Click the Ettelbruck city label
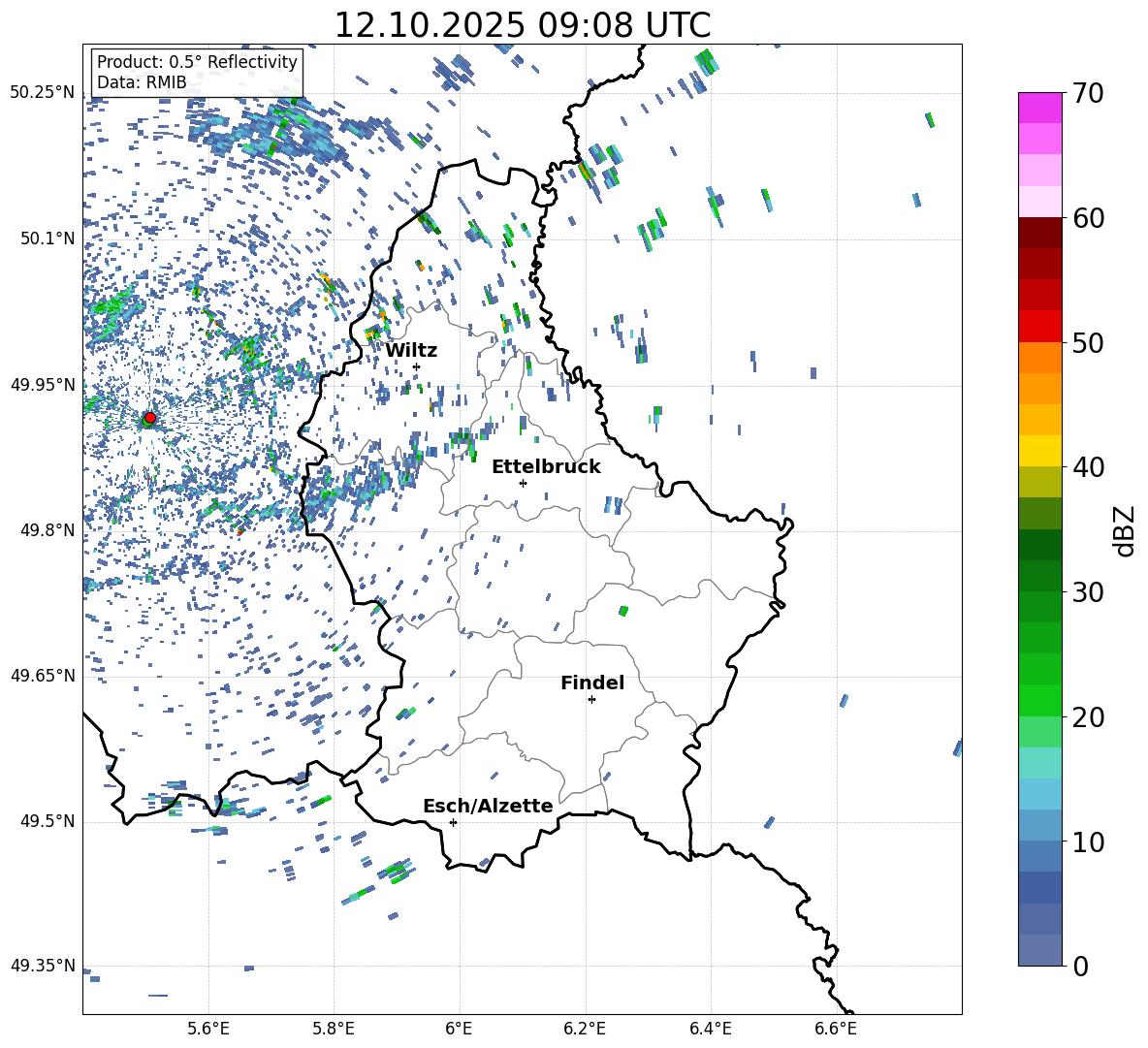 click(x=546, y=467)
